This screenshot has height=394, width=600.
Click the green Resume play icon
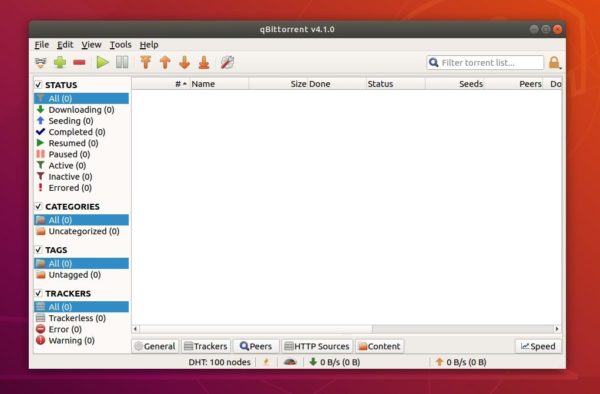click(102, 62)
